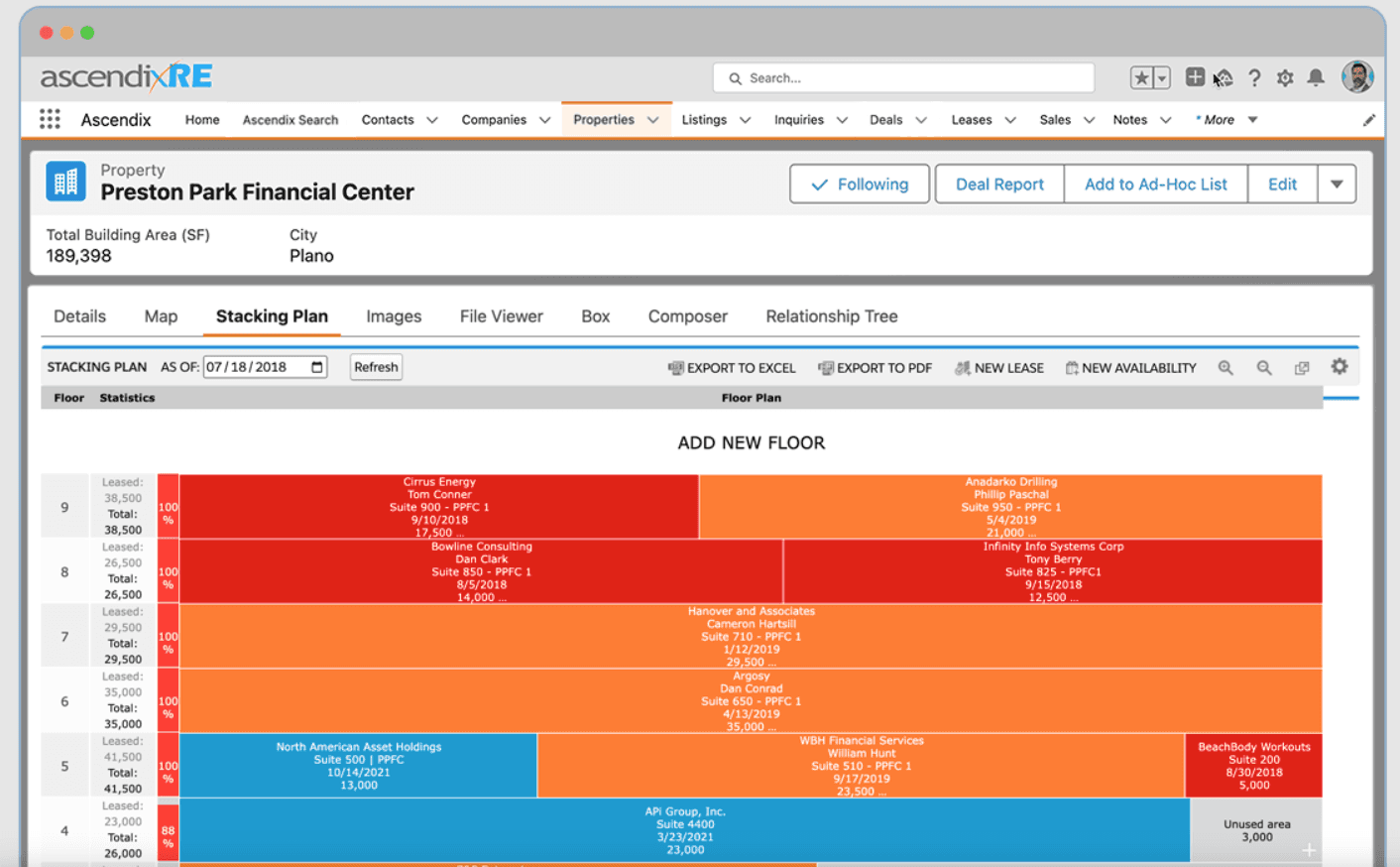Select Argosy Suite 650 block
This screenshot has width=1400, height=867.
[x=752, y=701]
